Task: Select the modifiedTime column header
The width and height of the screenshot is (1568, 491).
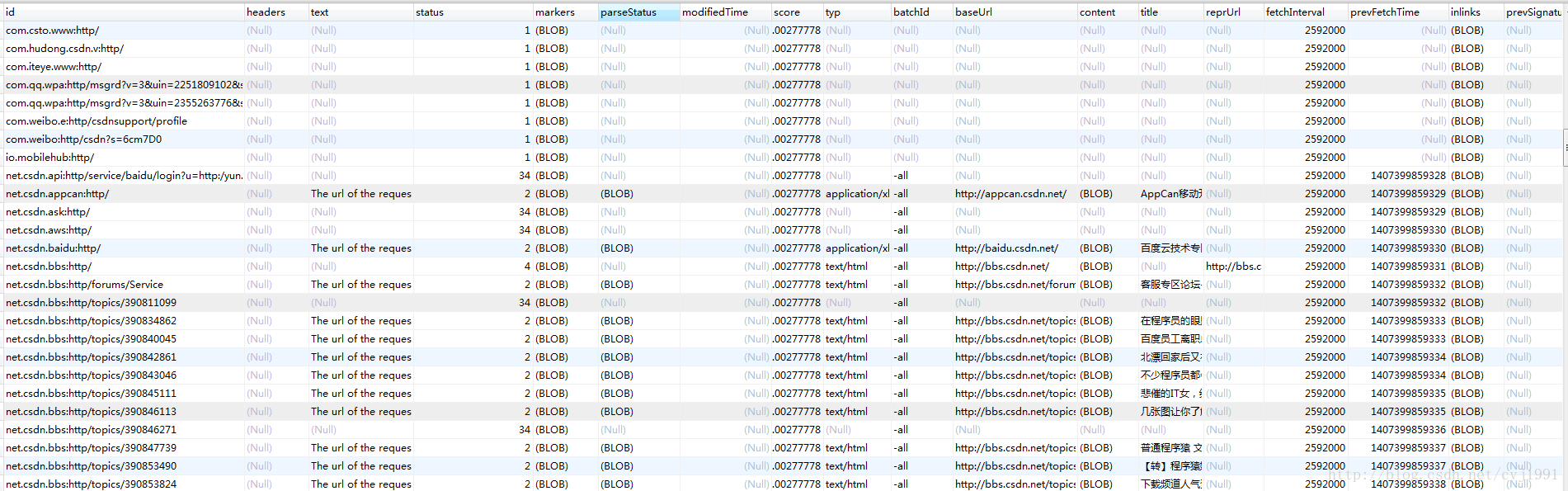Action: pos(726,12)
